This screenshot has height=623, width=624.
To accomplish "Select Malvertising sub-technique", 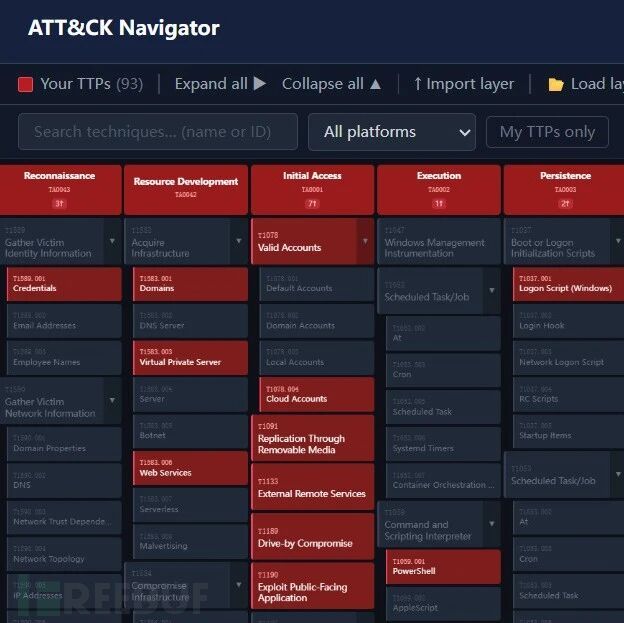I will coord(190,541).
